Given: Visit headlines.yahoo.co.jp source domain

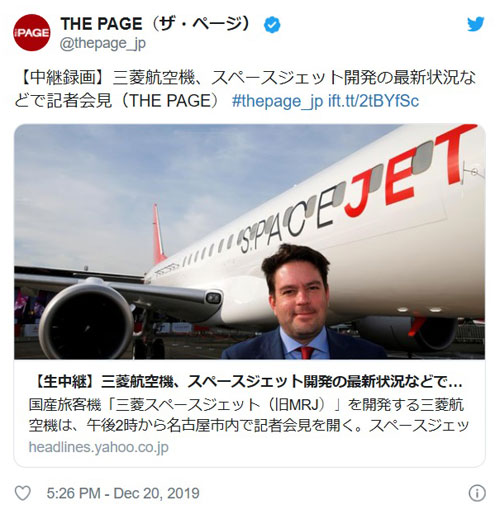Looking at the screenshot, I should [99, 447].
